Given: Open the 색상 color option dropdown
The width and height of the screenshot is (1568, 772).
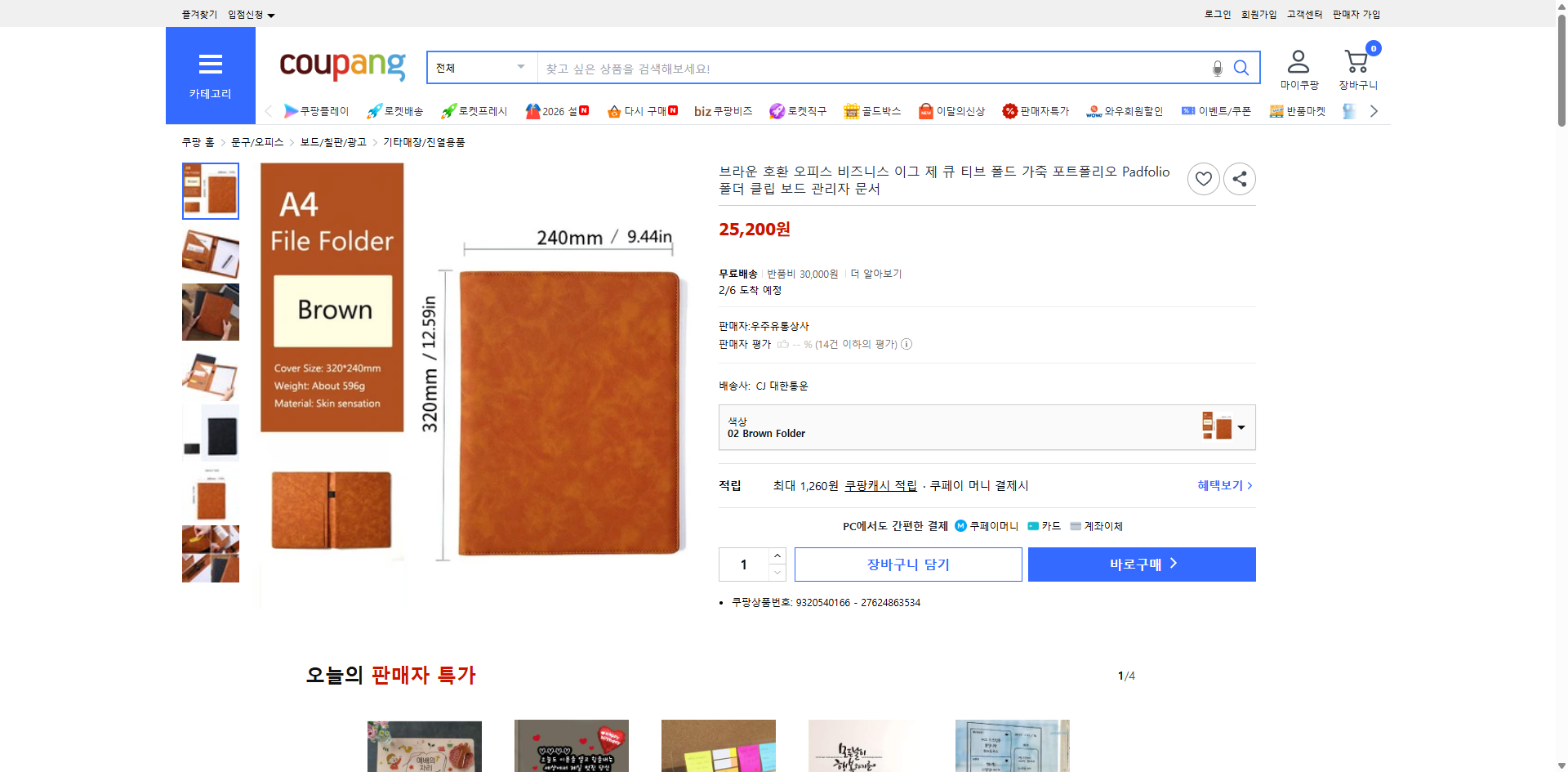Looking at the screenshot, I should pos(1241,426).
